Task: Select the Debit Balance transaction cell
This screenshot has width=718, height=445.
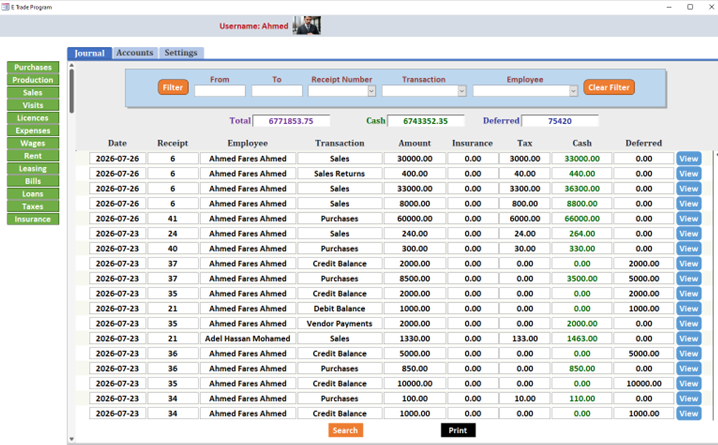Action: pyautogui.click(x=339, y=309)
